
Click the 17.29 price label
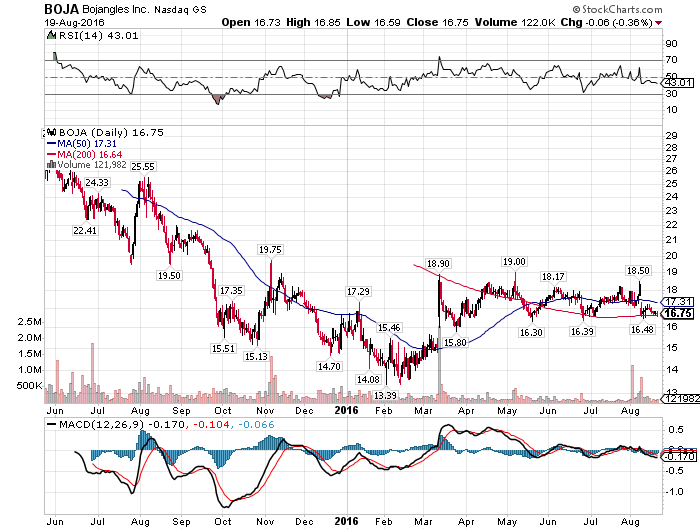click(x=358, y=292)
